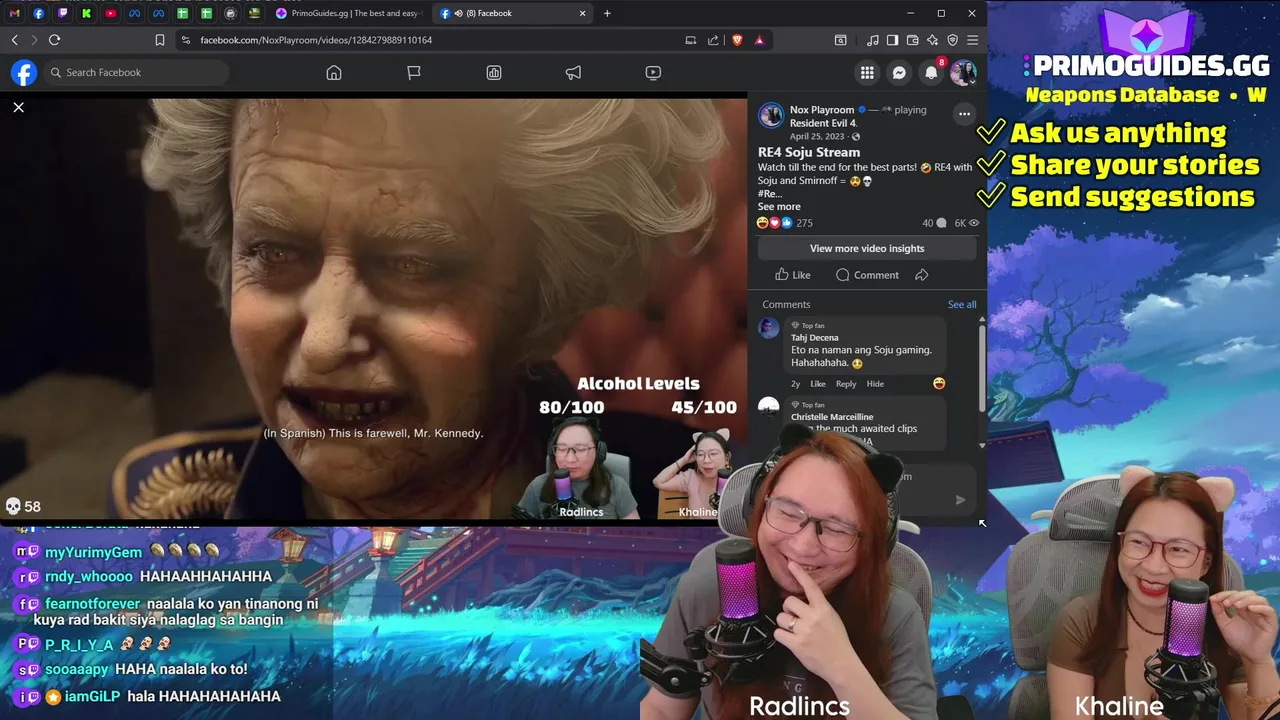Open Brave VPN shield icon

pyautogui.click(x=952, y=40)
